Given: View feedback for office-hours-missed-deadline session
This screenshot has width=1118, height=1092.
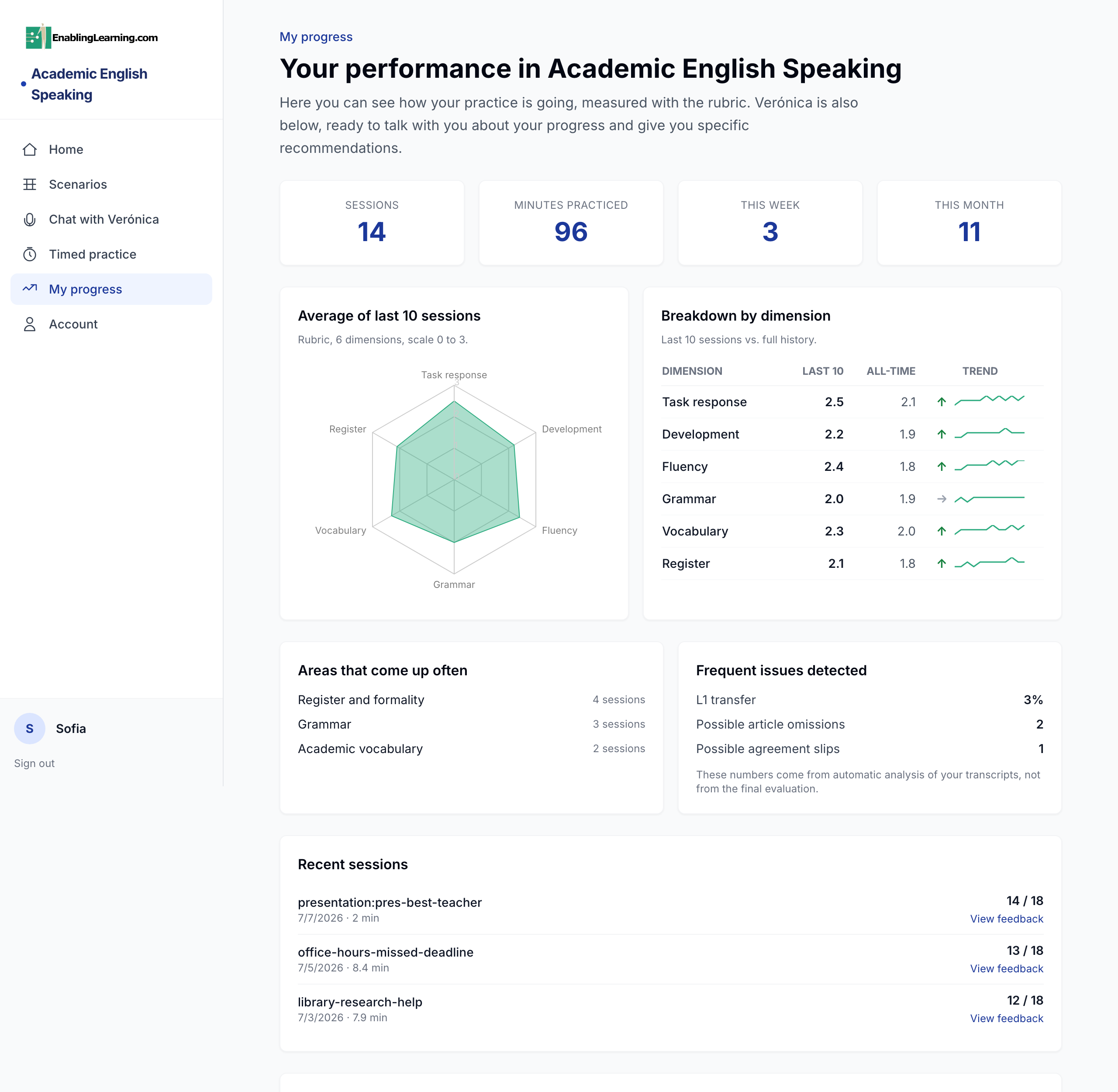Looking at the screenshot, I should point(1006,969).
